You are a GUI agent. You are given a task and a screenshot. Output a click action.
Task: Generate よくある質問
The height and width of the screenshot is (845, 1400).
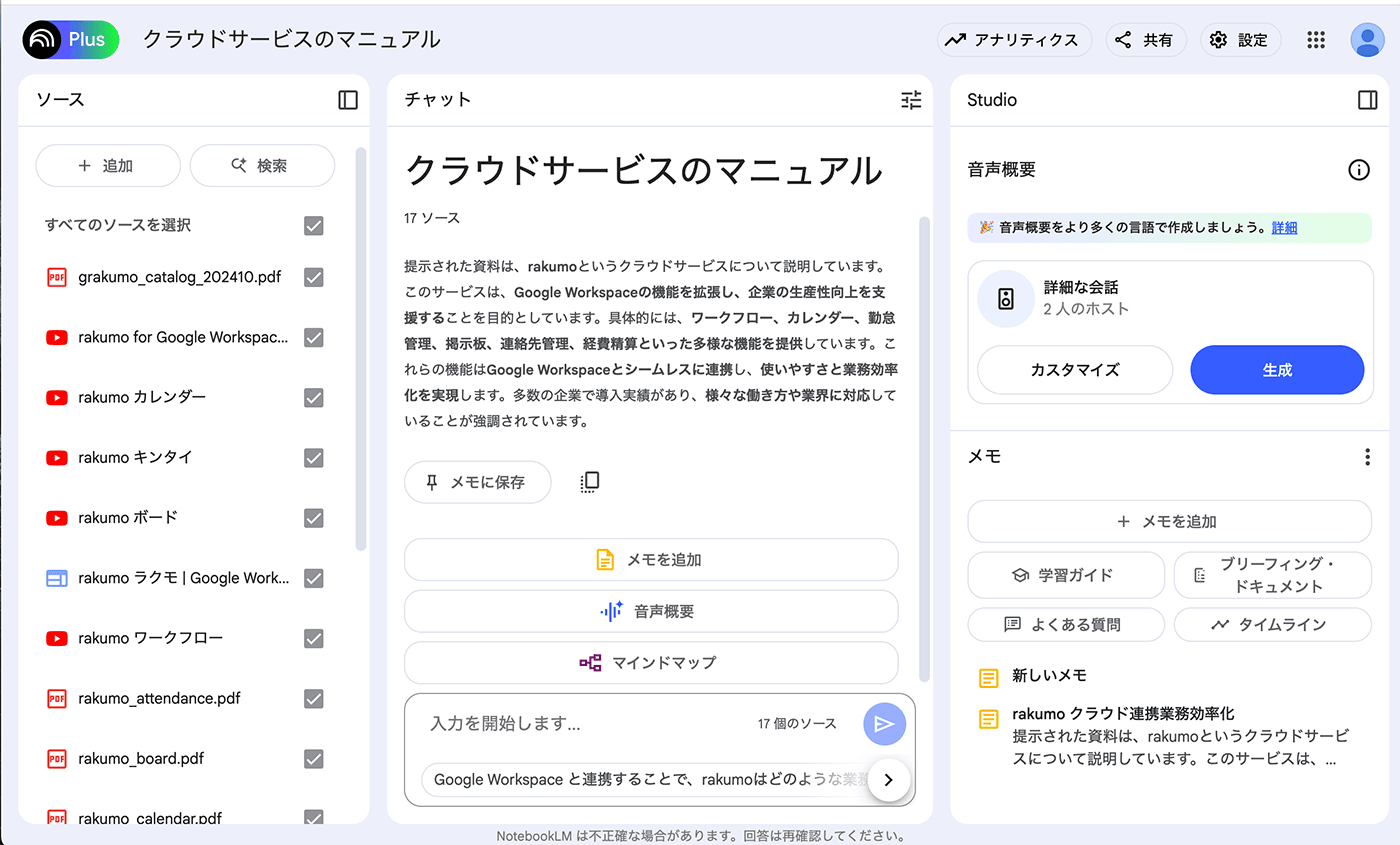point(1066,624)
